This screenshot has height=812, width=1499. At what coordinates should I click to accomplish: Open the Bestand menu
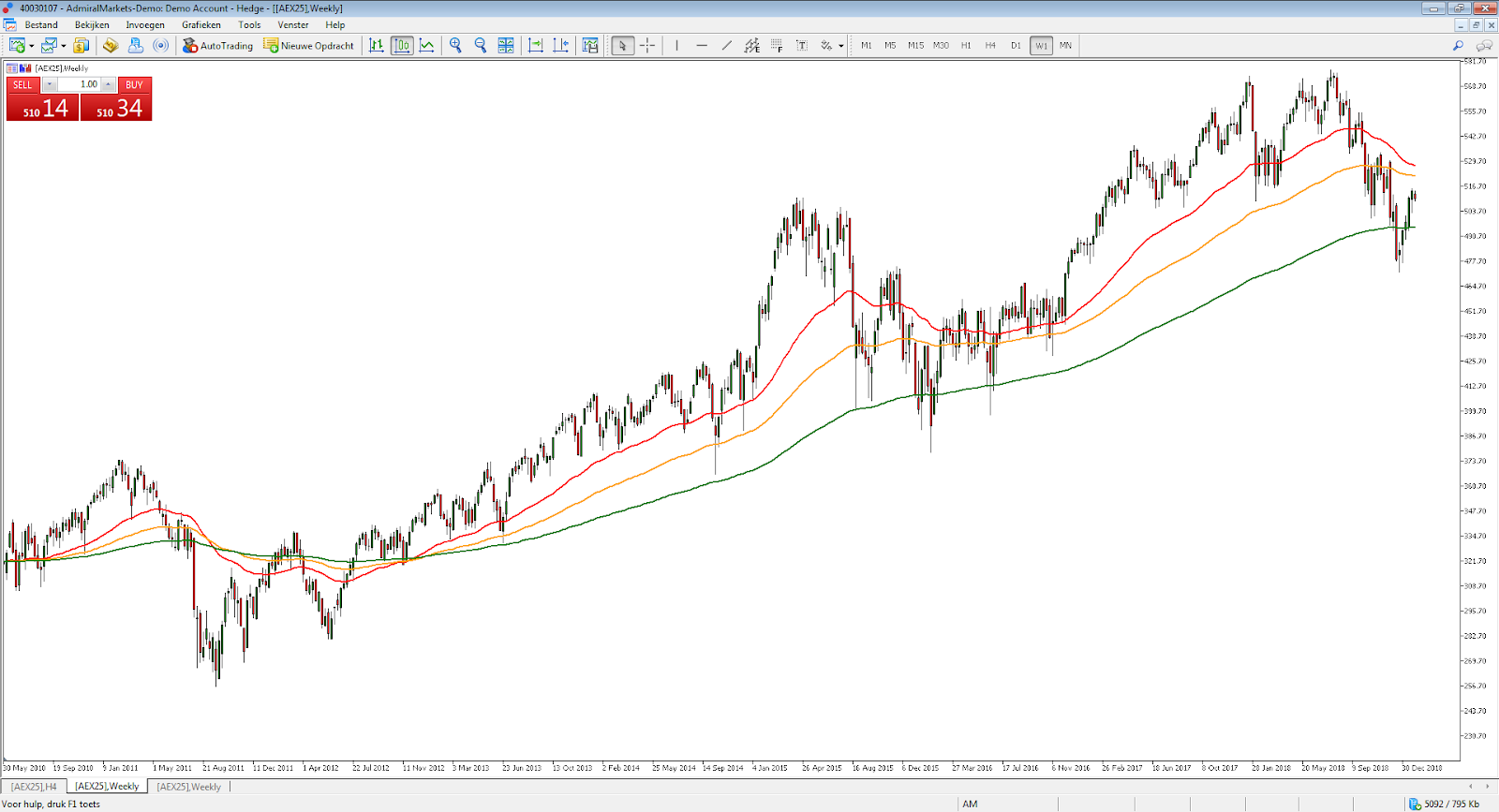point(41,25)
